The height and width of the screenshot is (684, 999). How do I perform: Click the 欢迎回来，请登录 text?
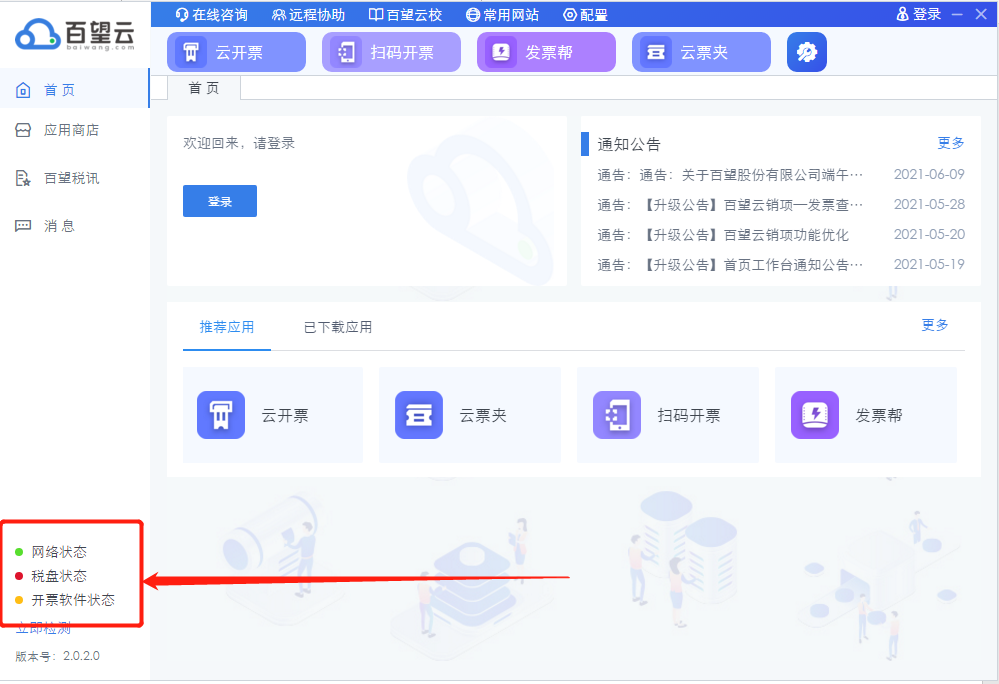point(239,143)
